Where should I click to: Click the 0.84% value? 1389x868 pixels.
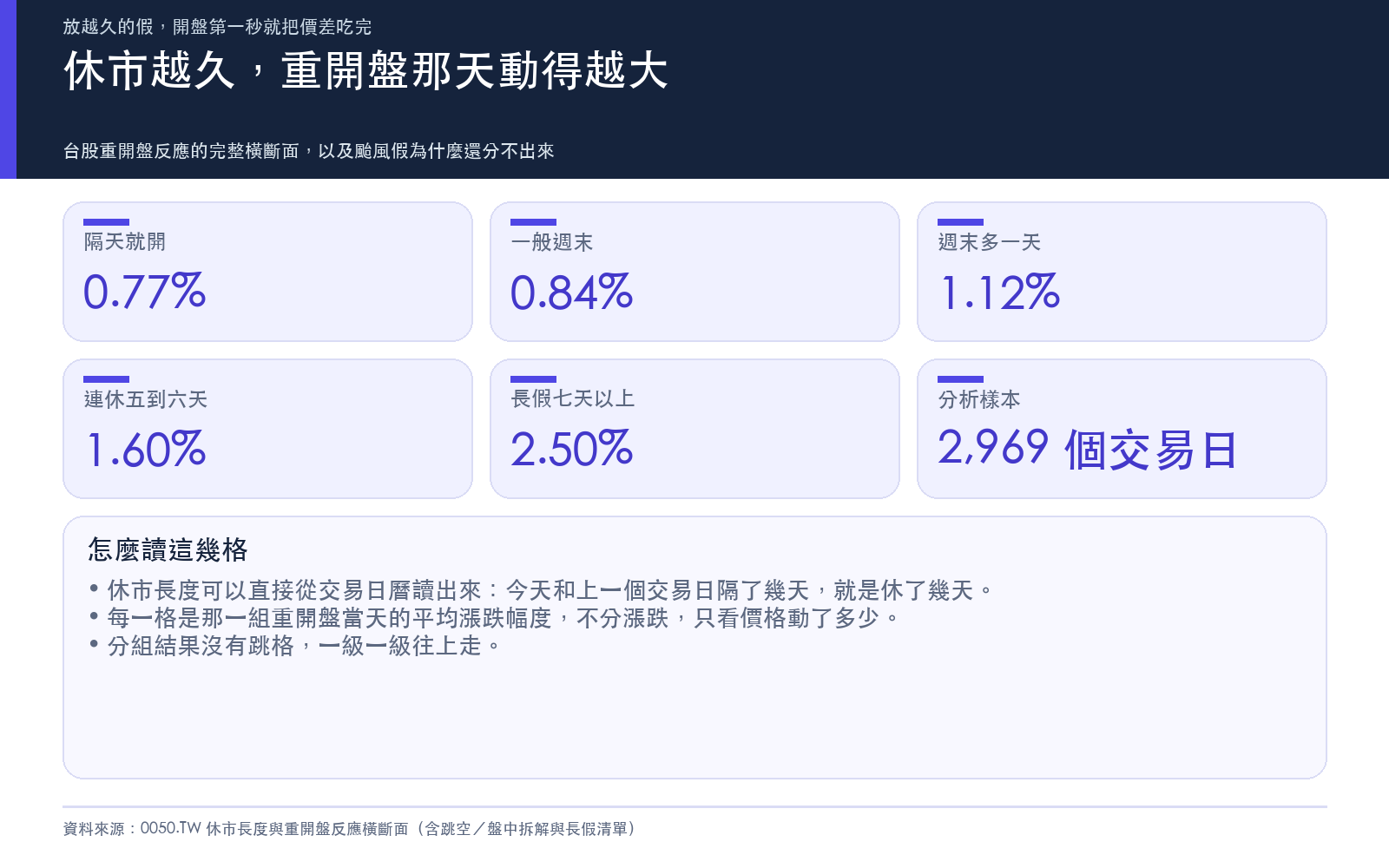[x=572, y=292]
